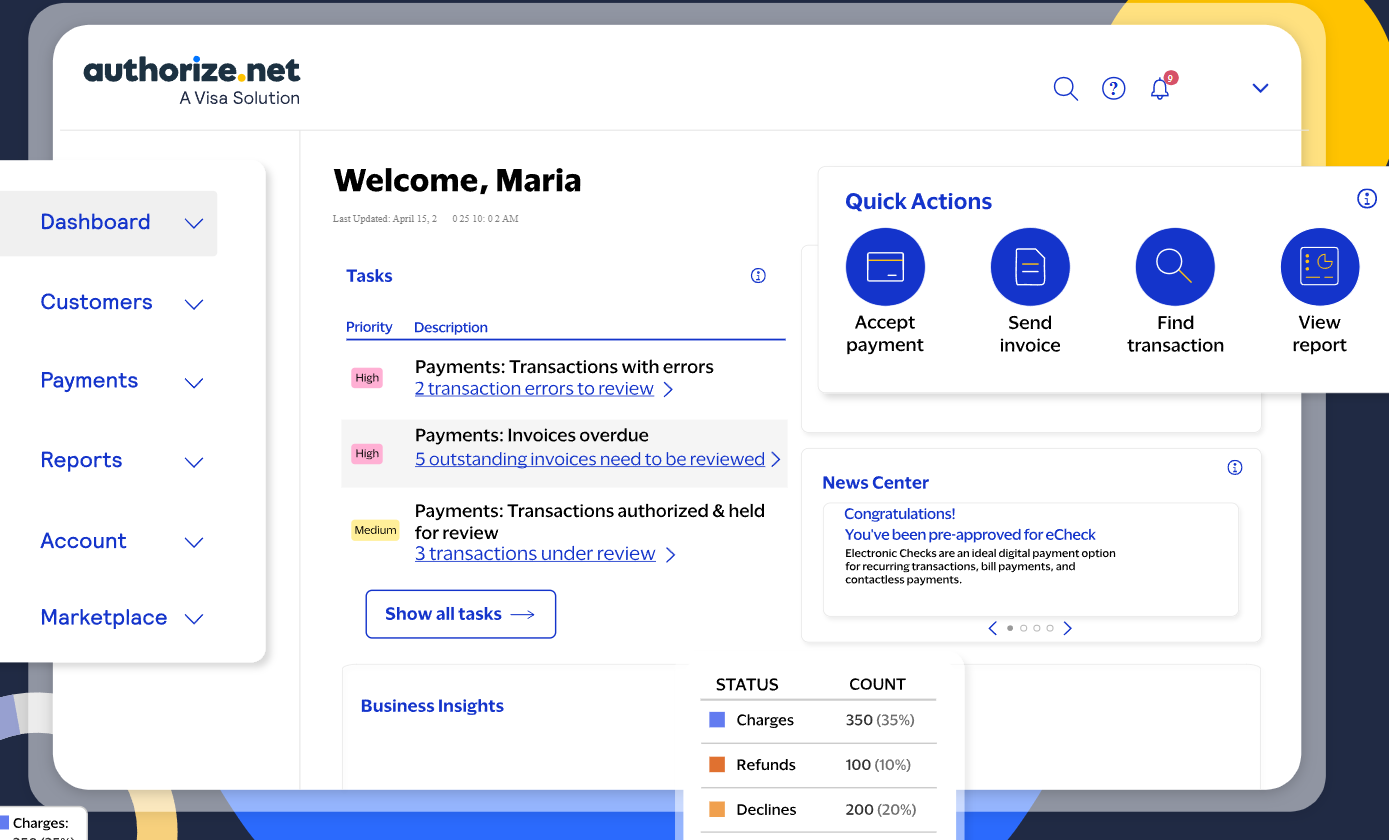This screenshot has width=1389, height=840.
Task: Open help via the question mark icon
Action: tap(1113, 88)
